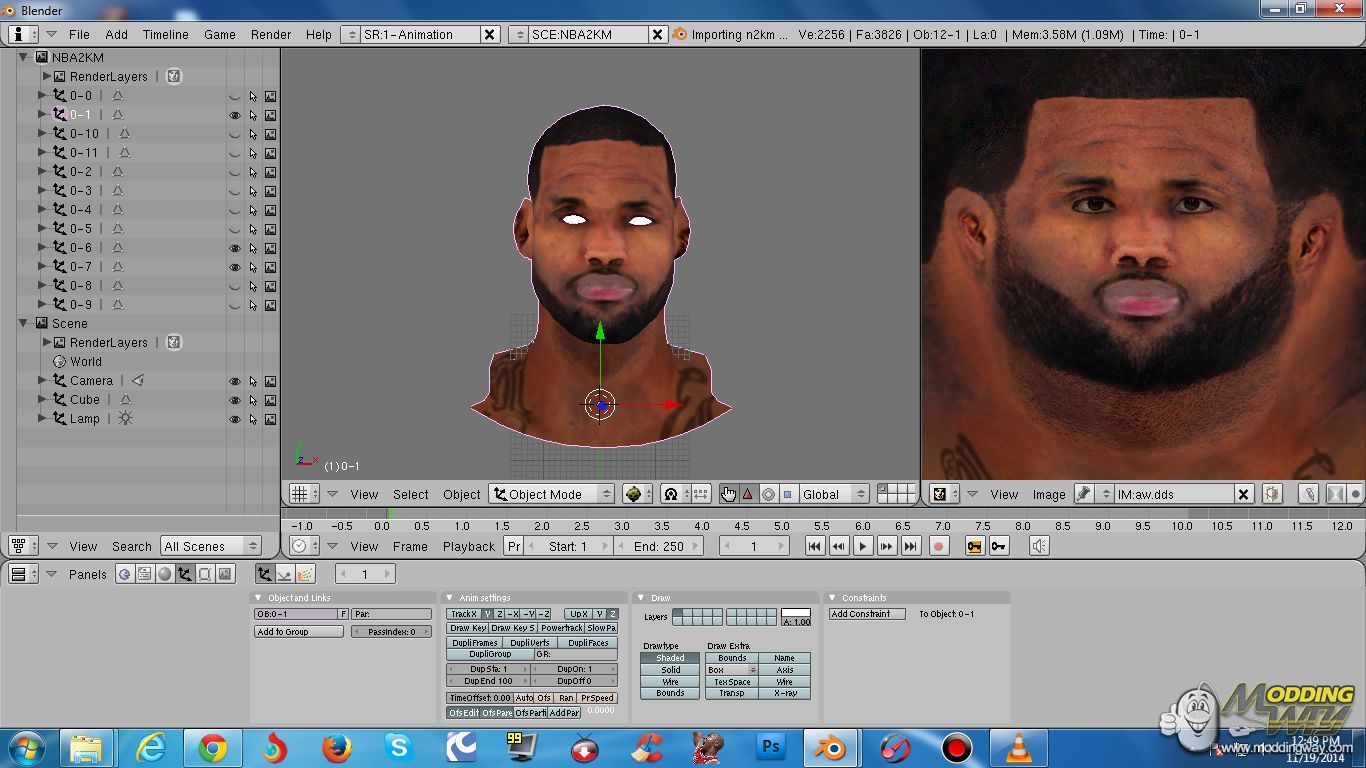The image size is (1366, 768).
Task: Toggle visibility eye for object 0-6
Action: coord(235,248)
